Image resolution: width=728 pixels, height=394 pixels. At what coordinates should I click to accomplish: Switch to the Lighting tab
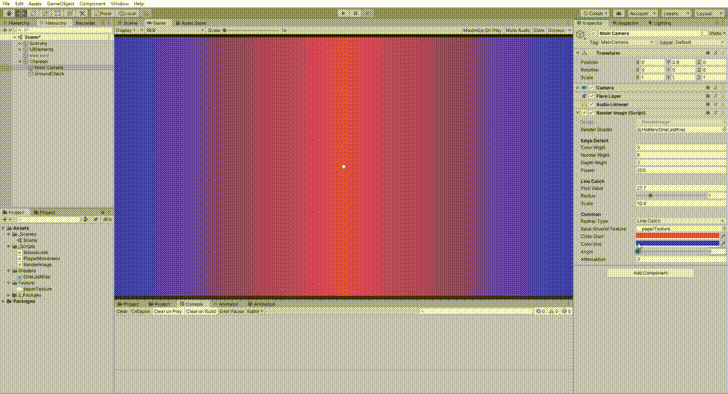tap(660, 23)
